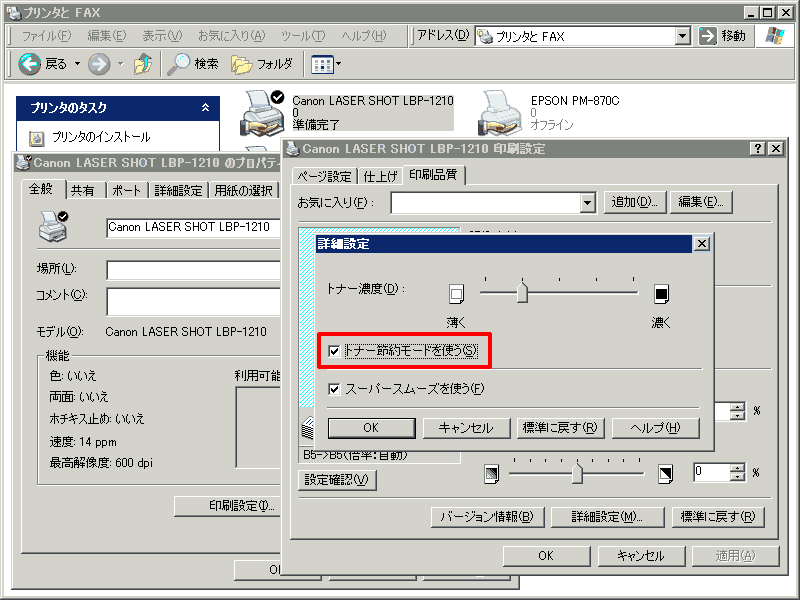Viewport: 800px width, 600px height.
Task: Click the Forward arrow icon
Action: tap(99, 64)
